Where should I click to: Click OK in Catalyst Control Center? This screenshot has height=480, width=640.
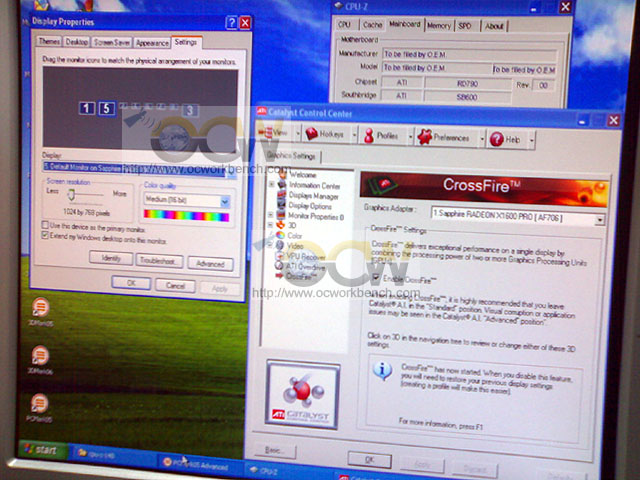(x=369, y=460)
